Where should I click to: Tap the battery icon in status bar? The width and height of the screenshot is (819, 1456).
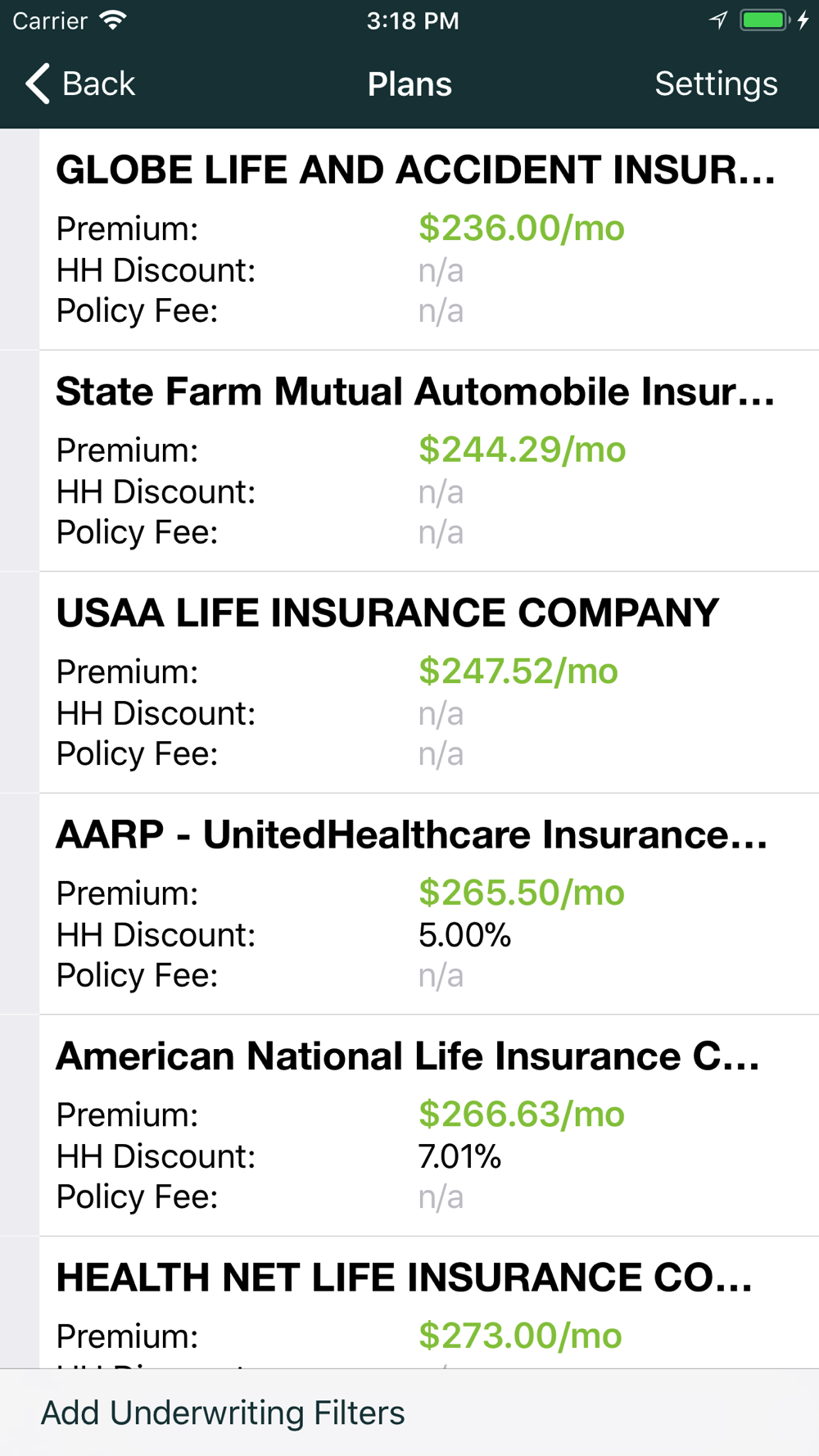tap(765, 20)
